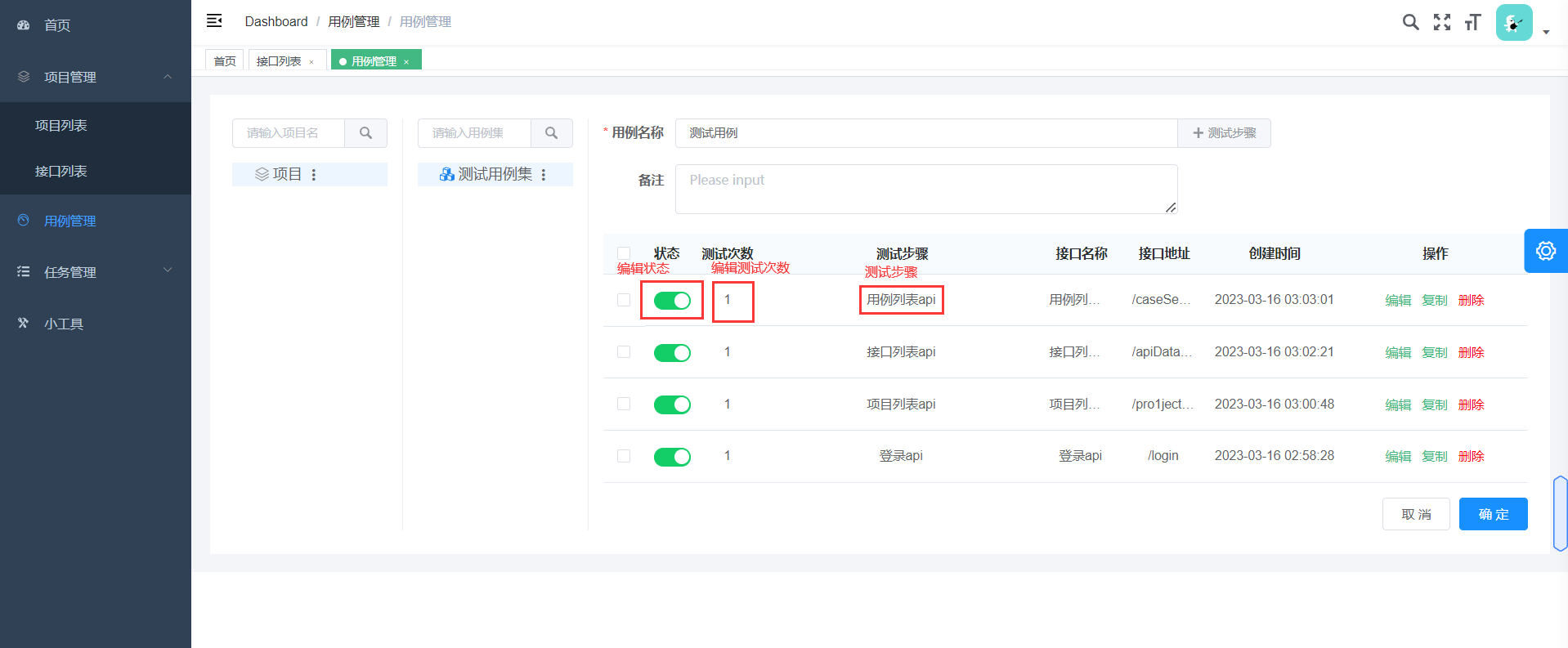Screen dimensions: 1568x648
Task: Click the user avatar in top right
Action: [1514, 22]
